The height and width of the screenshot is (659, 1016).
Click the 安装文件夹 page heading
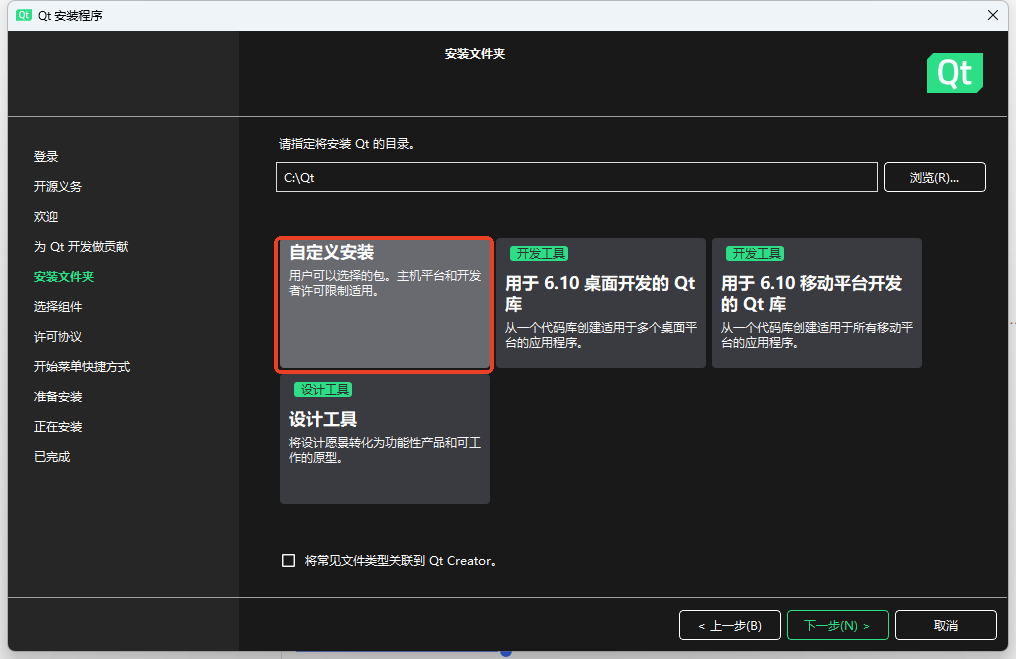[x=475, y=54]
